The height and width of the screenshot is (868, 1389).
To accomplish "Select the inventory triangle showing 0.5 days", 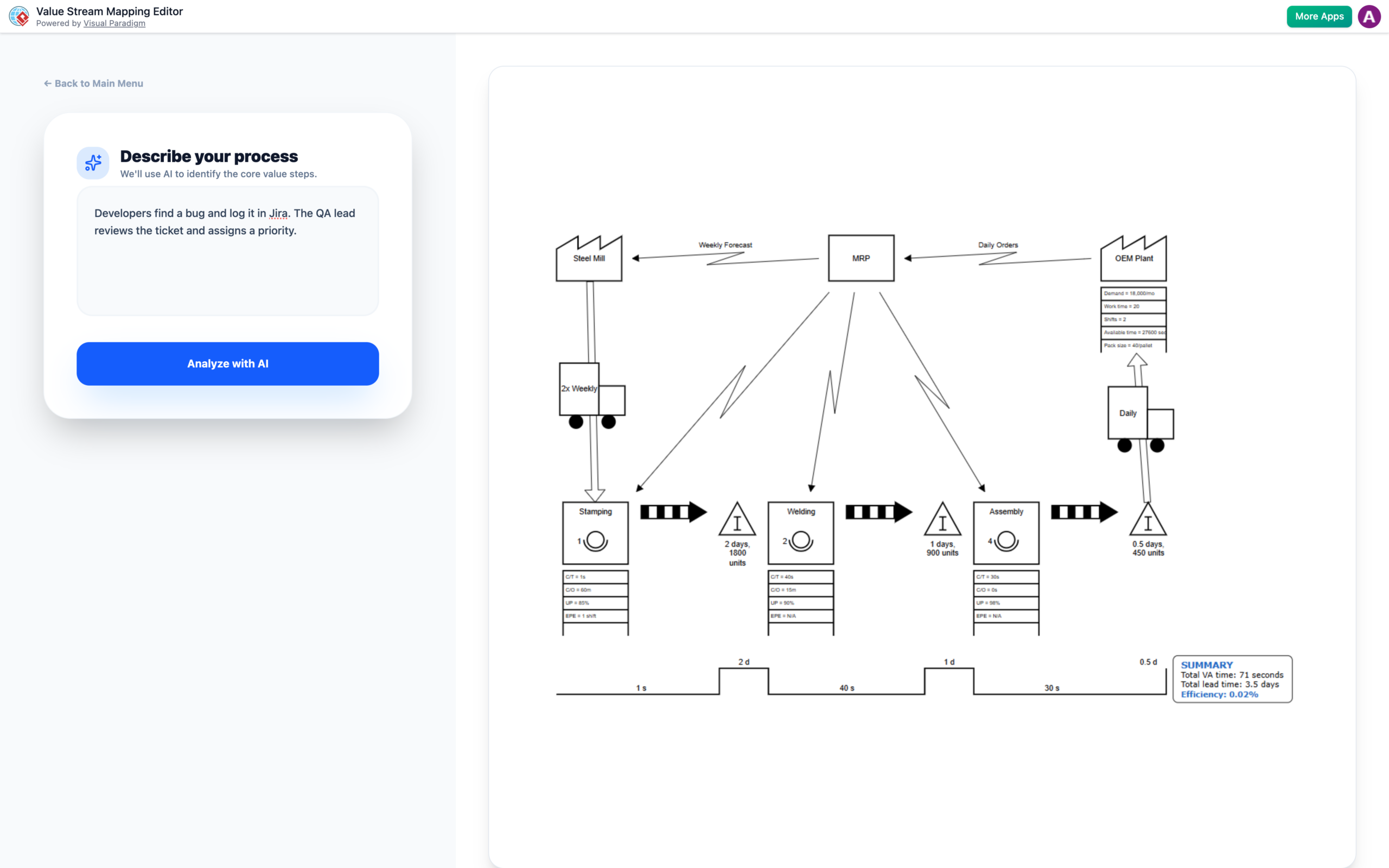I will (1147, 522).
